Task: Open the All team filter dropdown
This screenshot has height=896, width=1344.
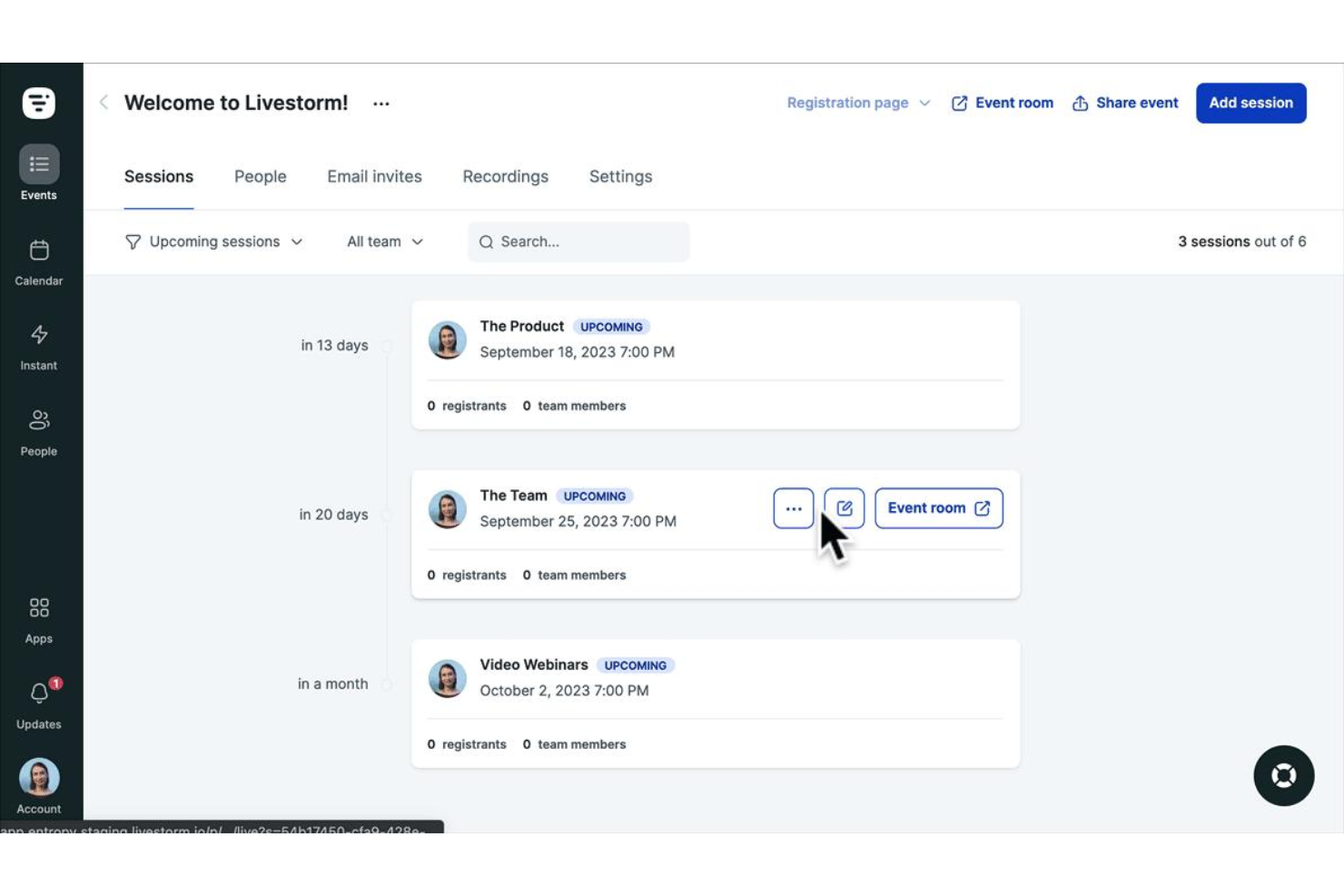Action: [384, 241]
